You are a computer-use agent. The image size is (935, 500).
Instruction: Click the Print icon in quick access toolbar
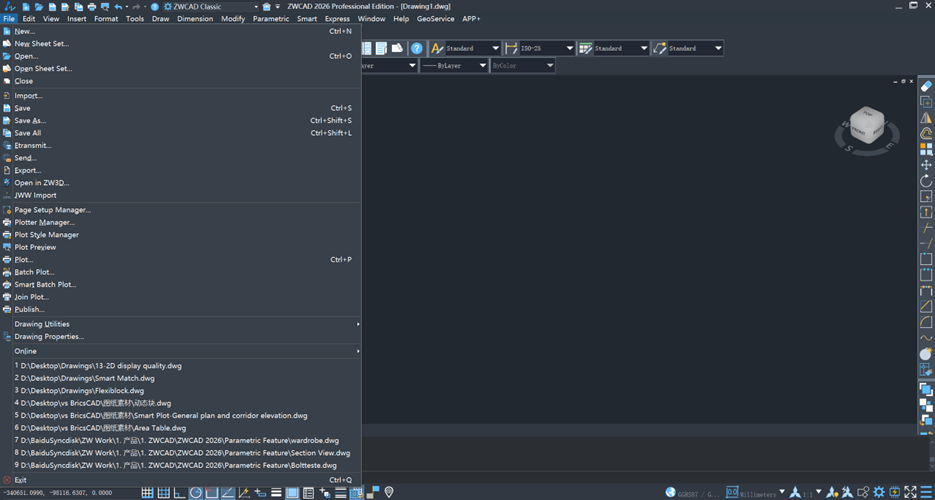(x=92, y=7)
